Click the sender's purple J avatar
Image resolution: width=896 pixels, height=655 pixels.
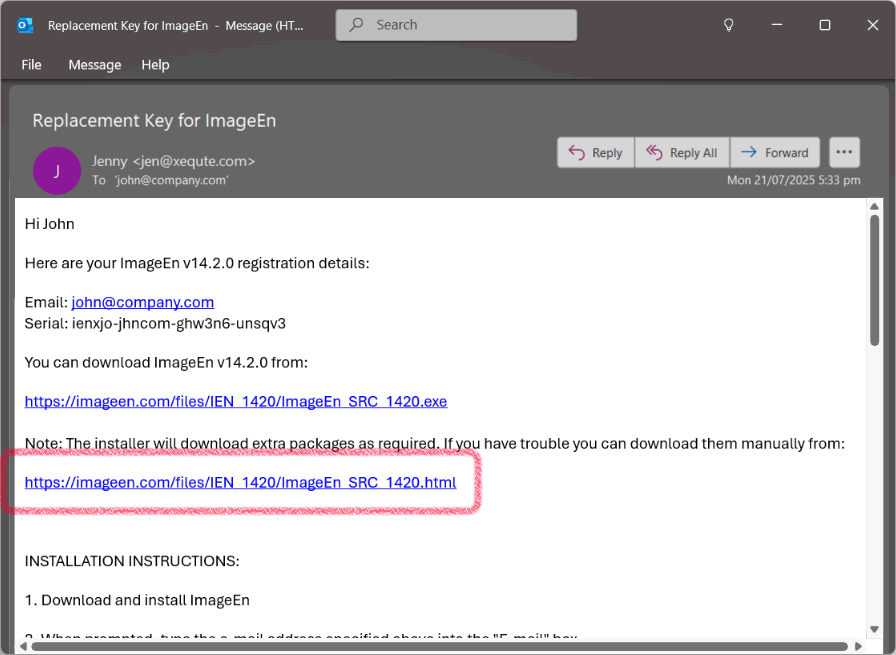click(57, 170)
